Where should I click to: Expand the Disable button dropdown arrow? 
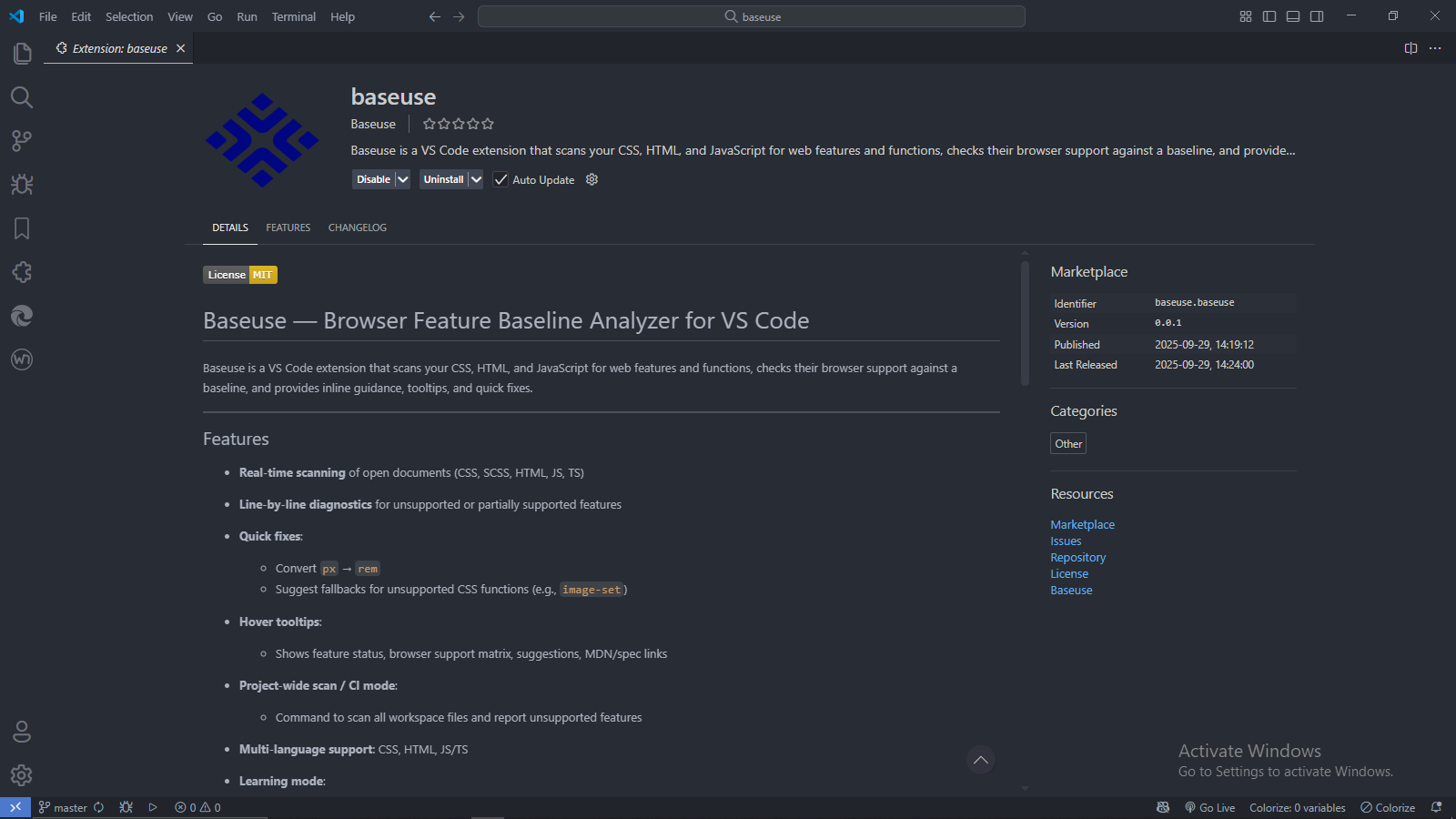click(403, 179)
